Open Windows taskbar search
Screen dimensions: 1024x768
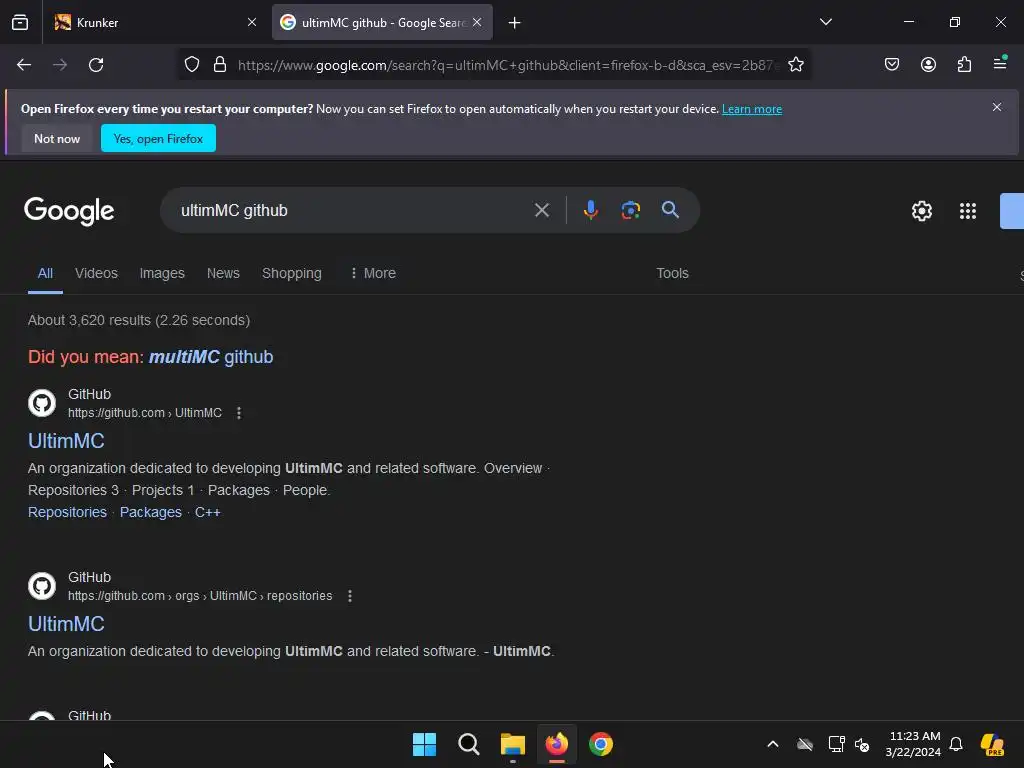point(468,744)
